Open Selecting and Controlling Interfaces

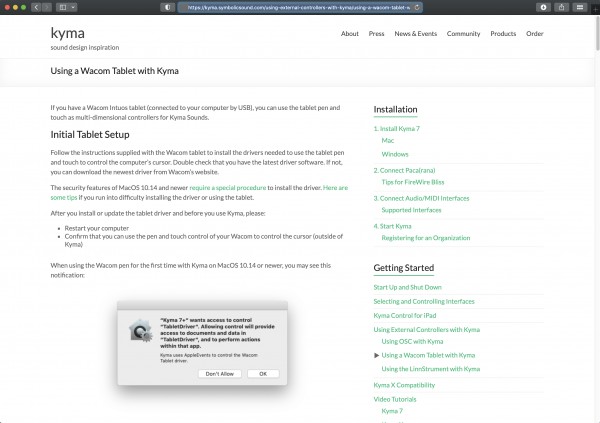(x=424, y=301)
